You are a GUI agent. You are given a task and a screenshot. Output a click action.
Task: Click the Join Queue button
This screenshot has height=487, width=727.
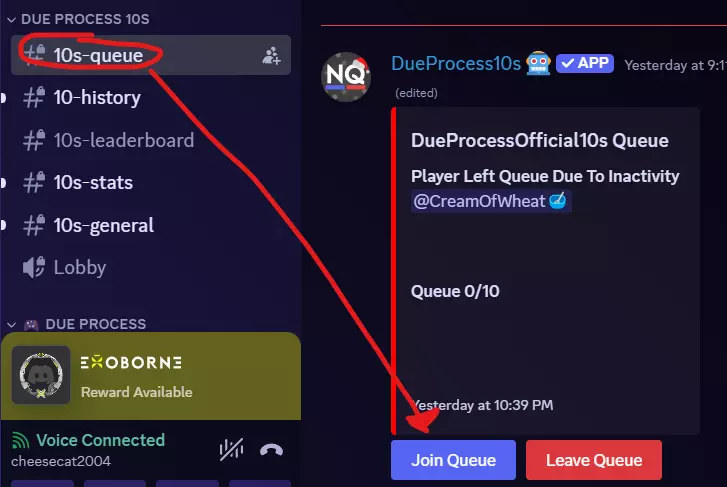click(x=453, y=460)
